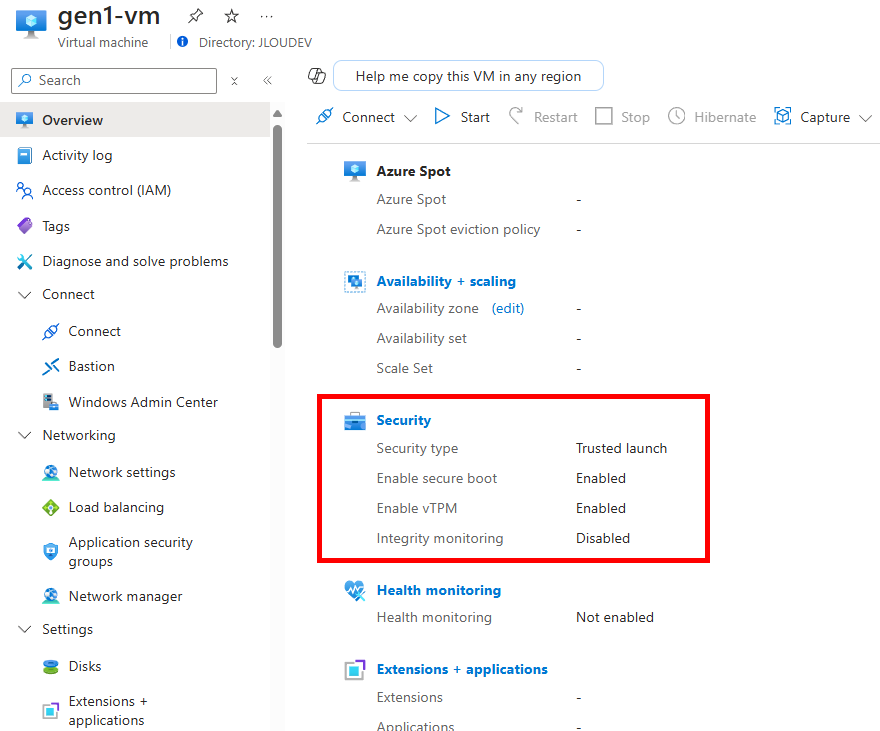Open the Copilot icon beside suggestion
The width and height of the screenshot is (880, 731).
tap(317, 76)
